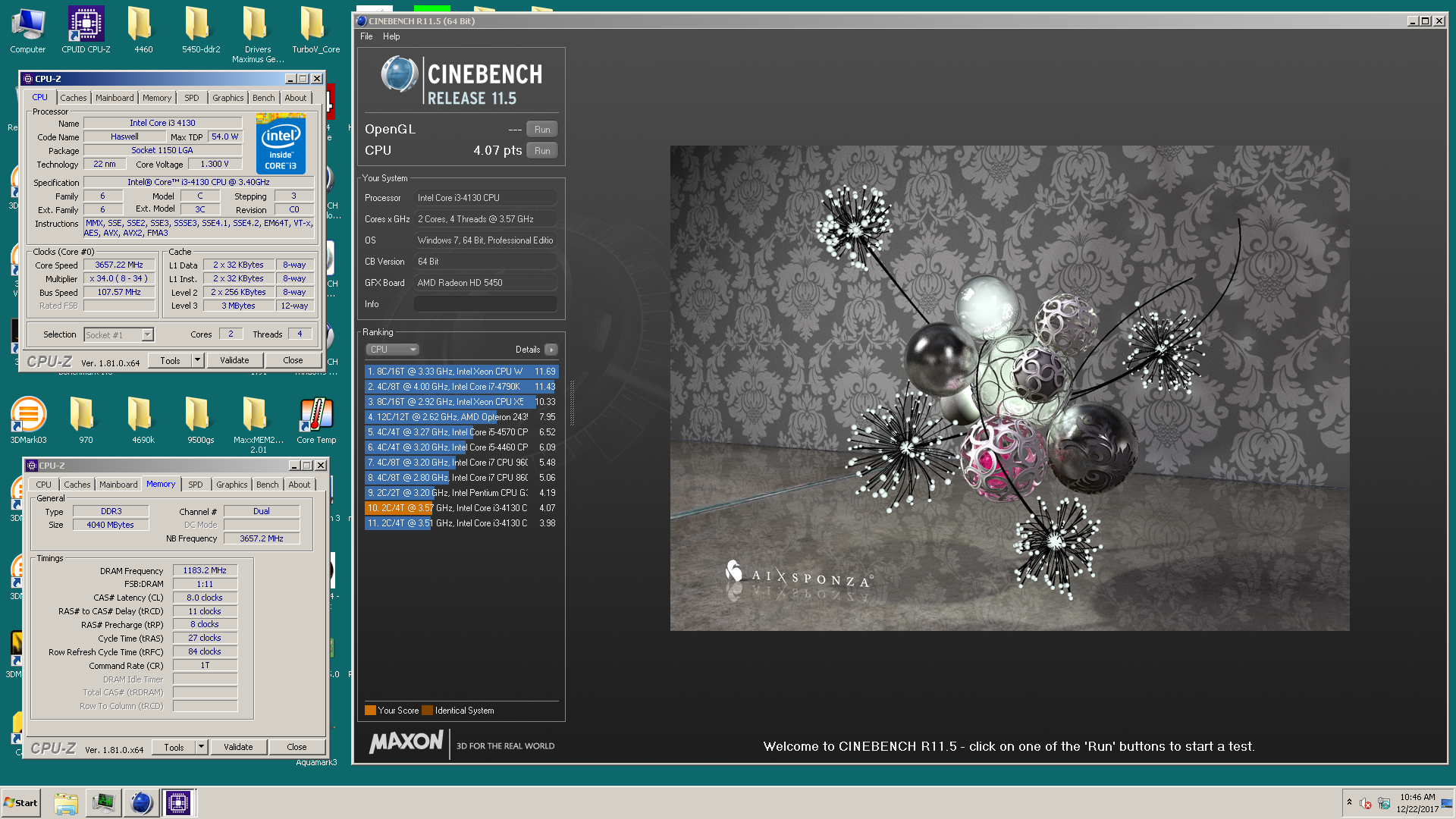Click Validate in lower CPU-Z window
Screen dimensions: 1456x819
238,747
